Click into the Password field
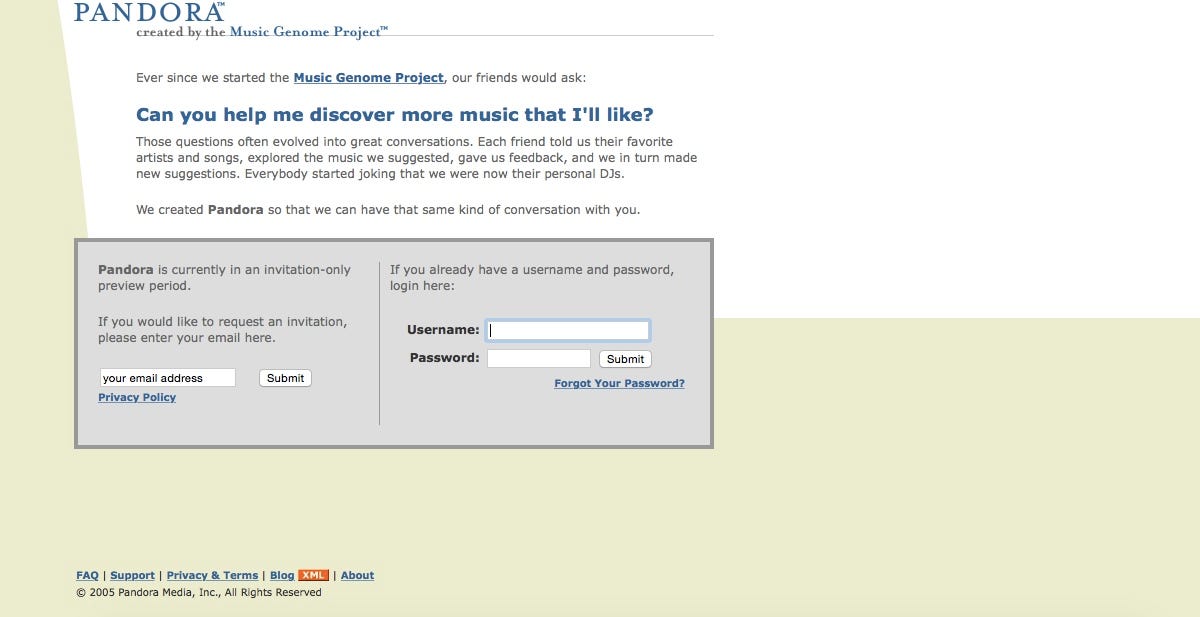The image size is (1200, 617). point(539,358)
